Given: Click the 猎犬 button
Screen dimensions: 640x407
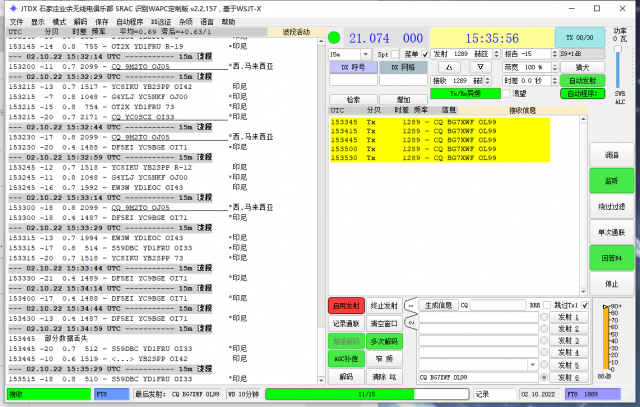Looking at the screenshot, I should click(582, 67).
